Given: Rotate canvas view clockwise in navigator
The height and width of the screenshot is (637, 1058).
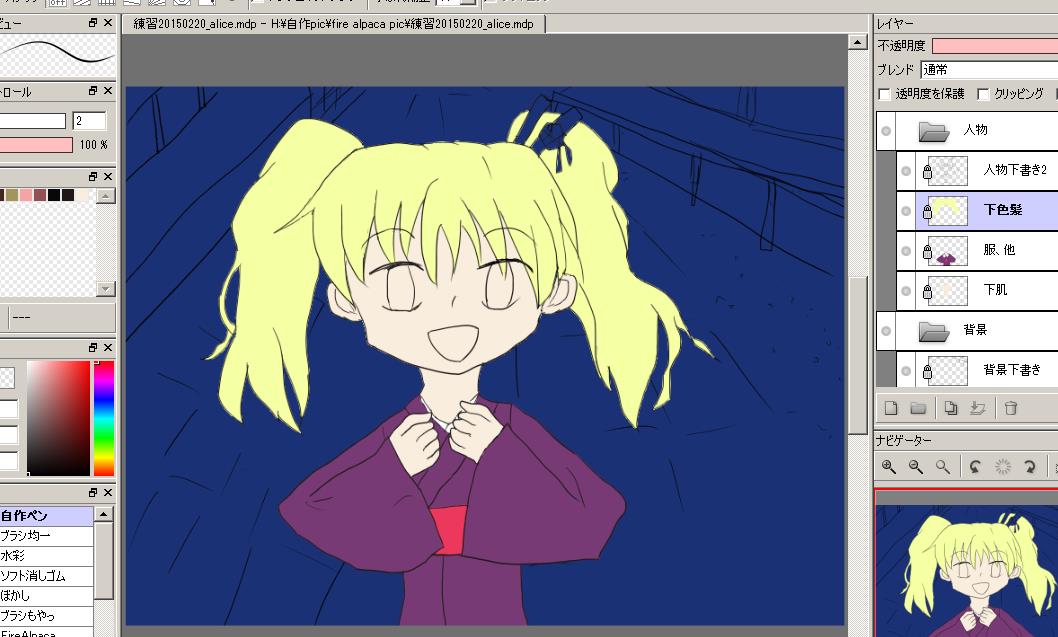Looking at the screenshot, I should (x=1030, y=466).
